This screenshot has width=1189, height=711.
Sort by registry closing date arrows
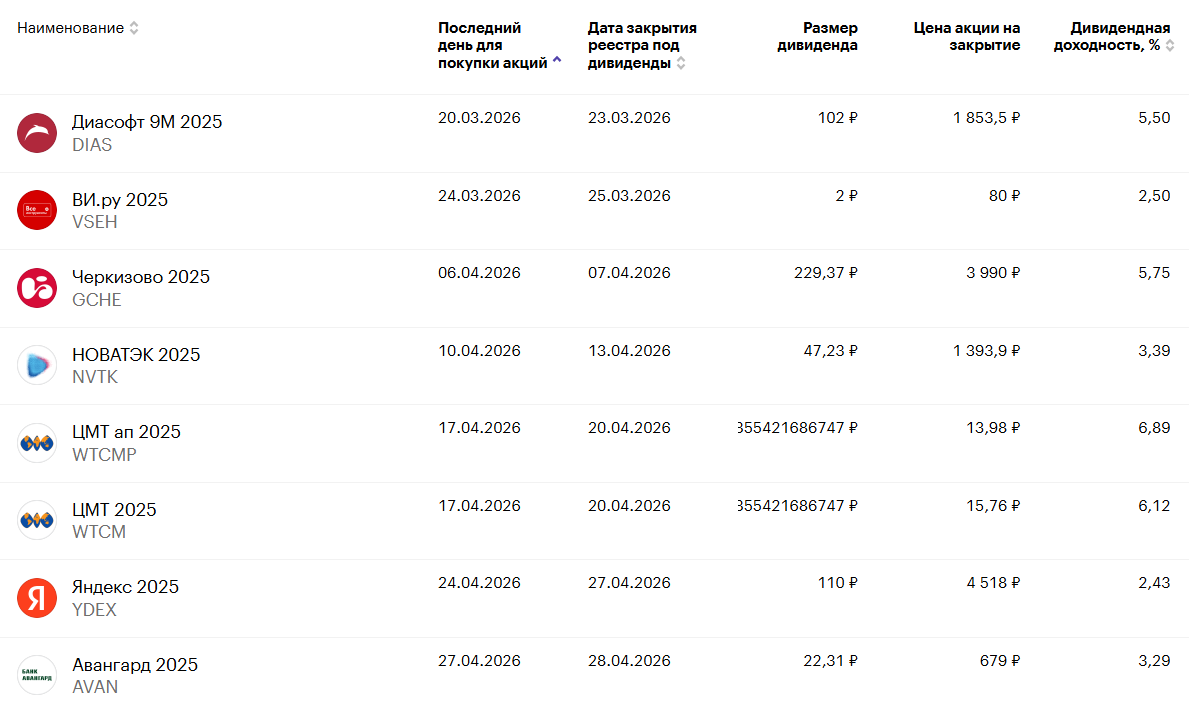coord(681,63)
